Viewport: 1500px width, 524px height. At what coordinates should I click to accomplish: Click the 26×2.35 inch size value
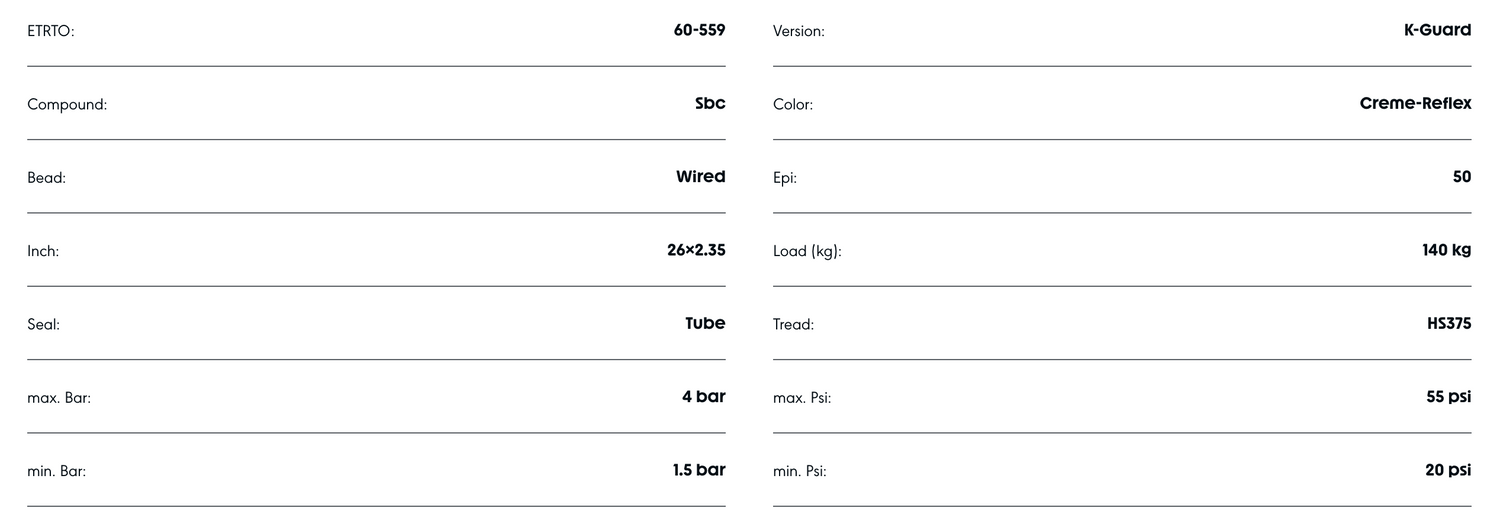pyautogui.click(x=696, y=250)
